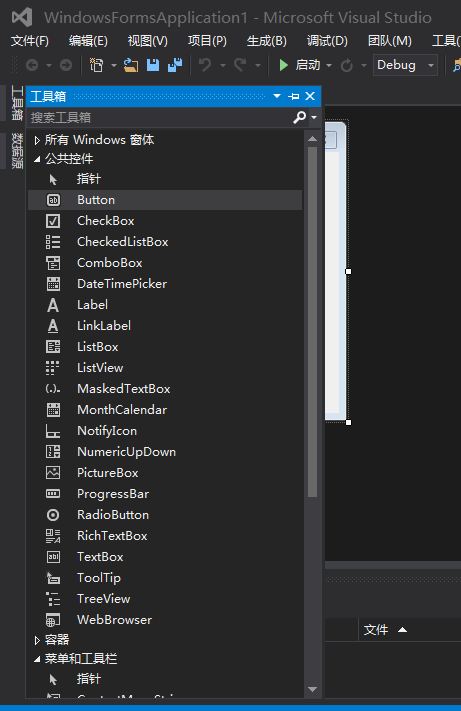Click the navigate backward arrow in toolbar

[32, 65]
